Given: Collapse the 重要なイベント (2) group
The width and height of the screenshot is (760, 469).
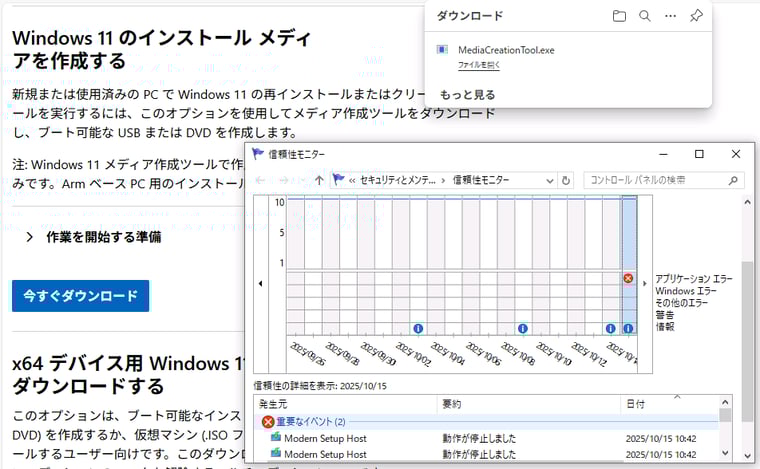Looking at the screenshot, I should pos(267,422).
